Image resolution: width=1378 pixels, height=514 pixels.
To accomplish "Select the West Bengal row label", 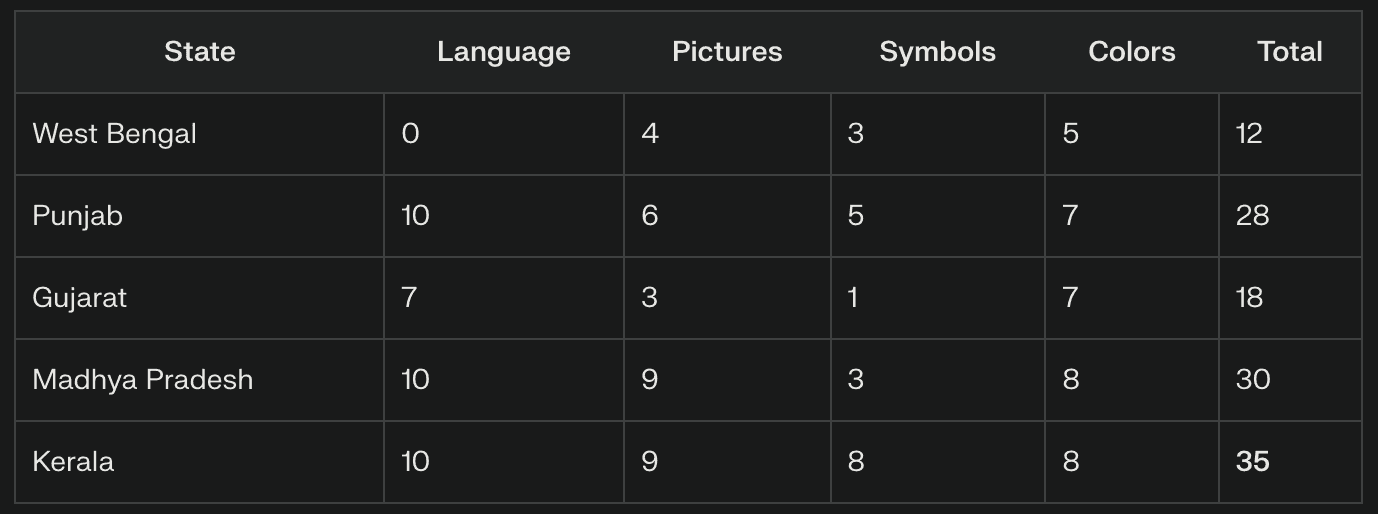I will click(x=114, y=134).
